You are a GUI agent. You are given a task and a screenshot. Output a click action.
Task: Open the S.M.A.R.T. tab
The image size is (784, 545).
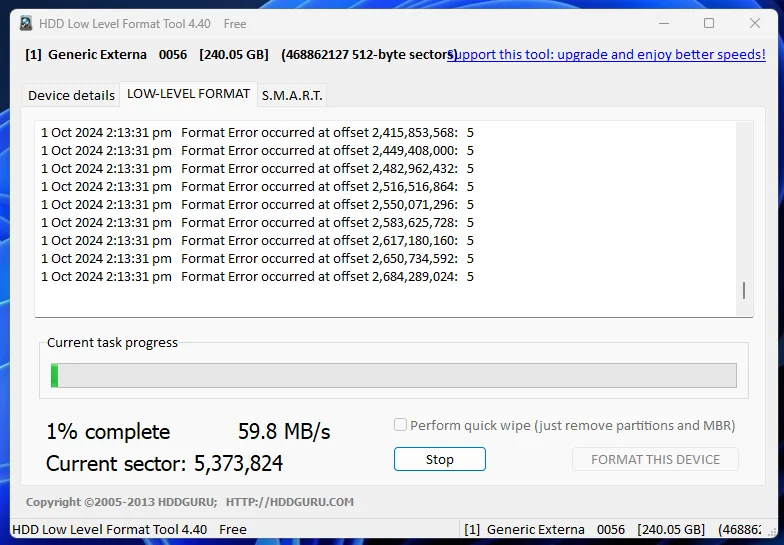coord(292,95)
